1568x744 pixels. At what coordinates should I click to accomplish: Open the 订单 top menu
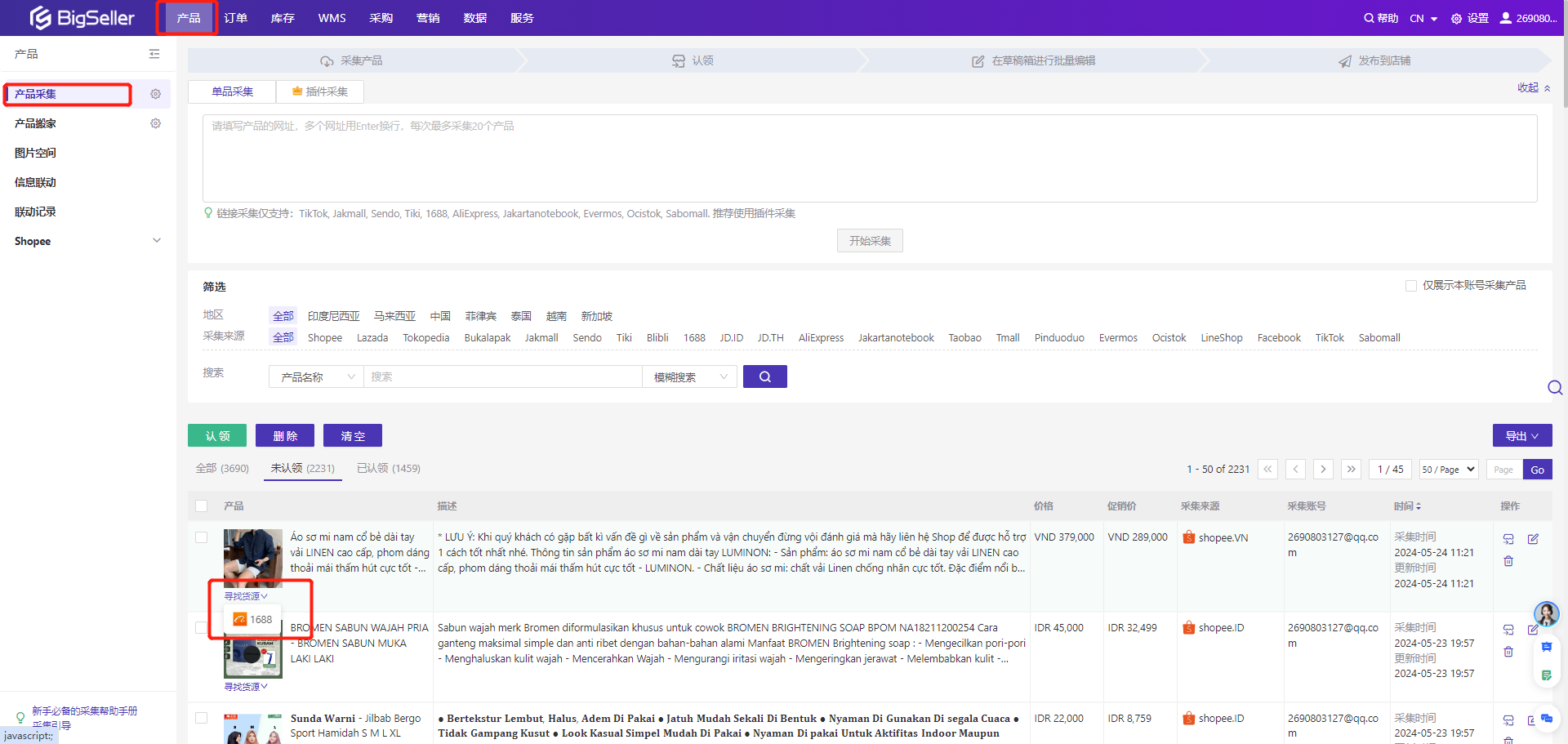point(235,18)
